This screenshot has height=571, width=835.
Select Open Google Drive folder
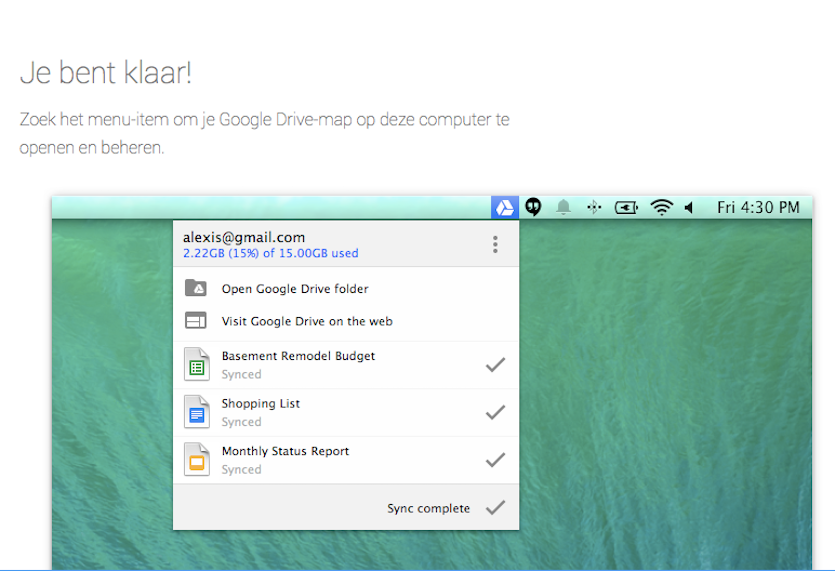(346, 288)
